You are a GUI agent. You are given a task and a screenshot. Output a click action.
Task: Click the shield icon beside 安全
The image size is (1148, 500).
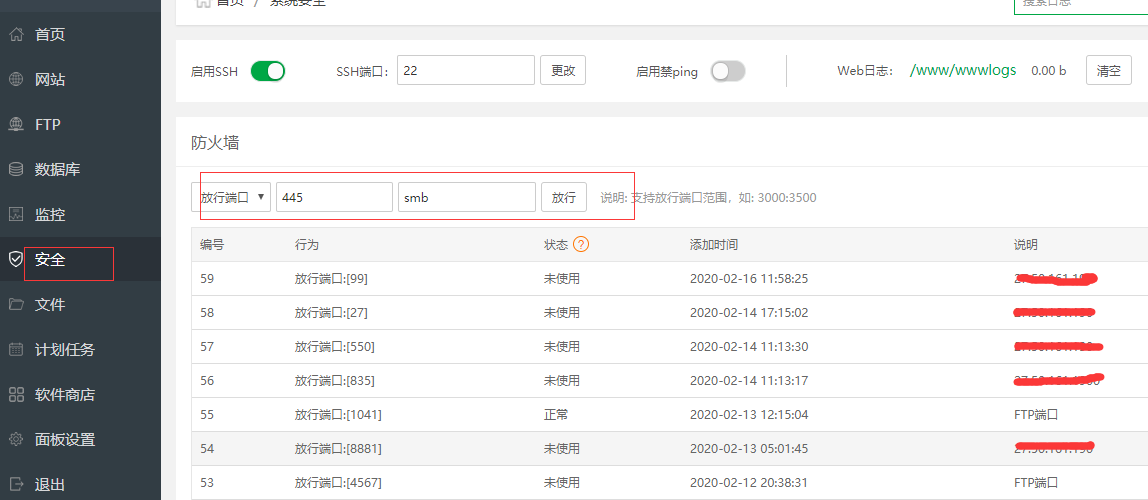coord(16,260)
